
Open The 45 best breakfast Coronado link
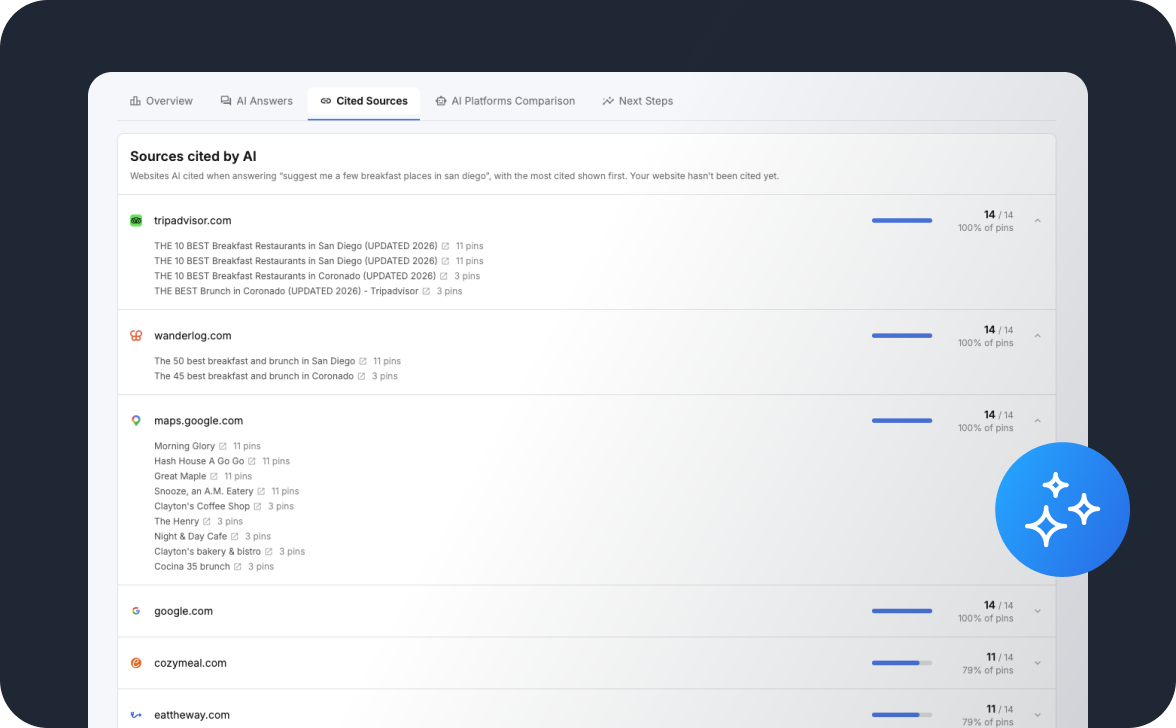click(254, 376)
